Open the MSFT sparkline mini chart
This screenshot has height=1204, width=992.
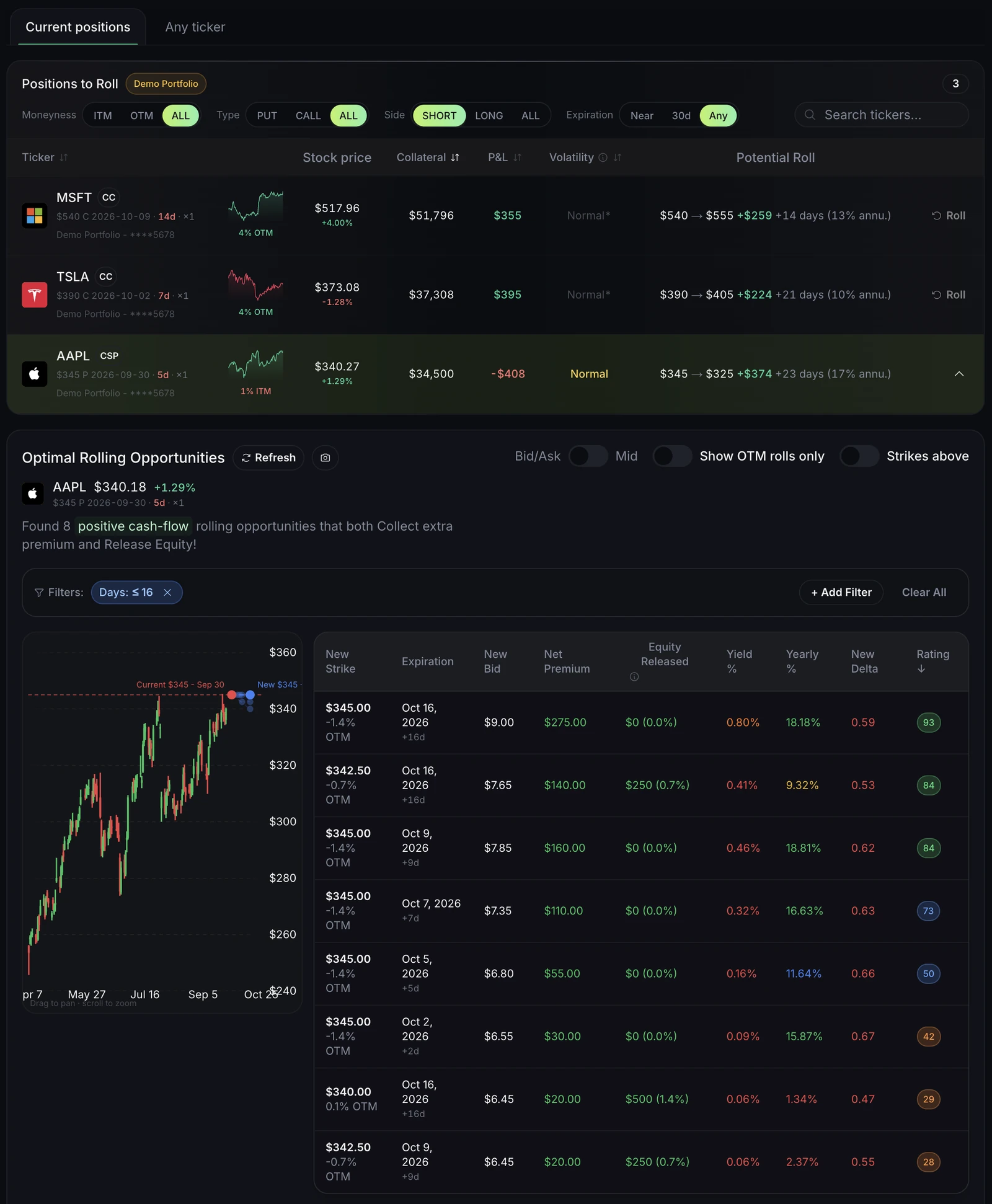coord(255,206)
